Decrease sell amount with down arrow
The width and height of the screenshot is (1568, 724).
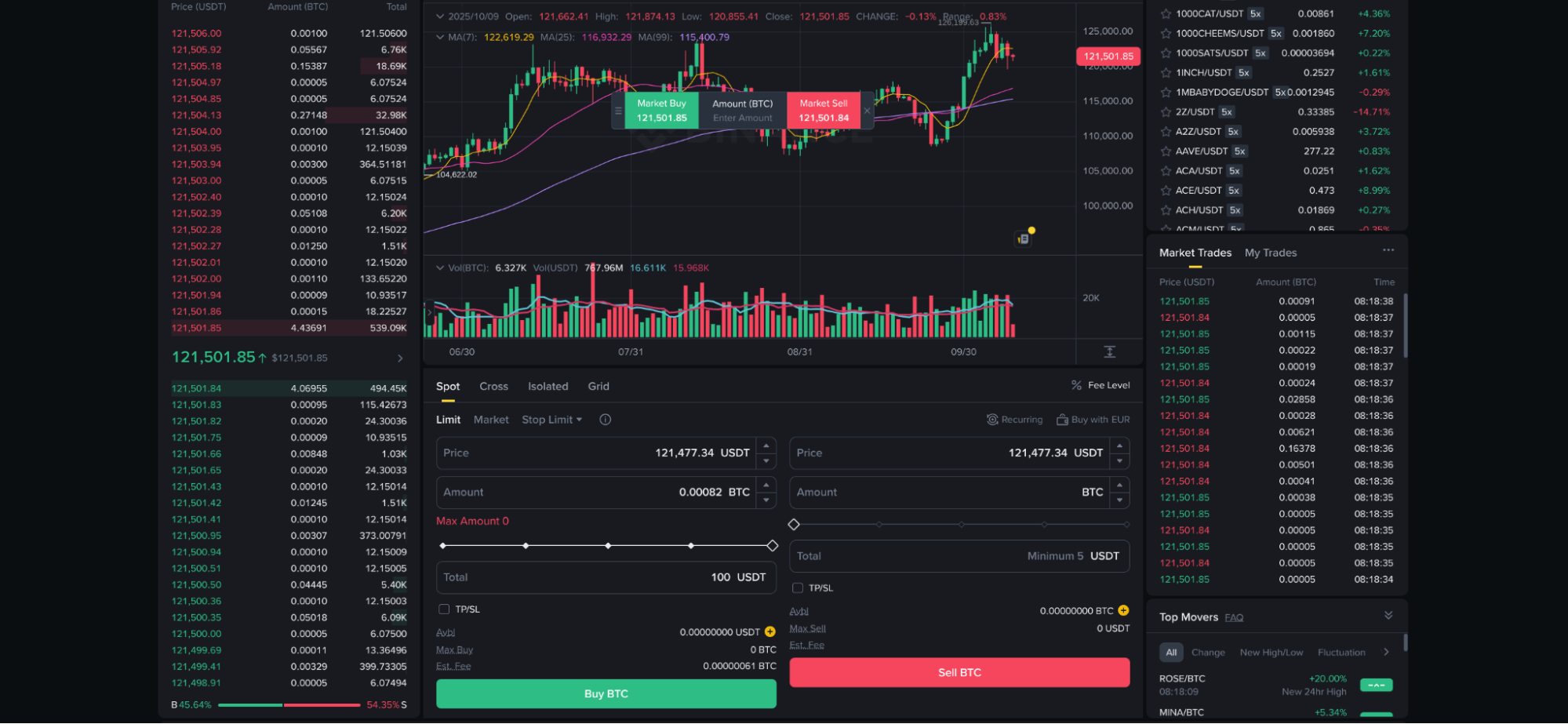tap(1120, 500)
